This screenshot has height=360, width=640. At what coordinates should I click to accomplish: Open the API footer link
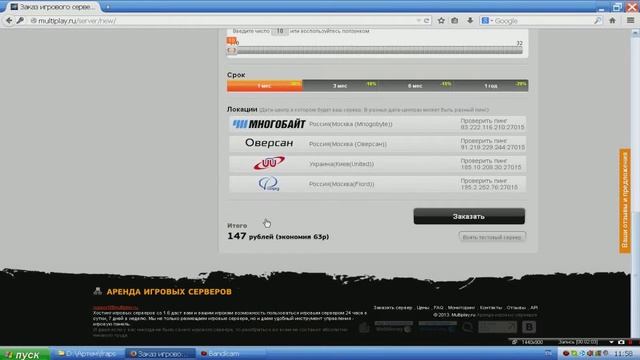pos(534,308)
